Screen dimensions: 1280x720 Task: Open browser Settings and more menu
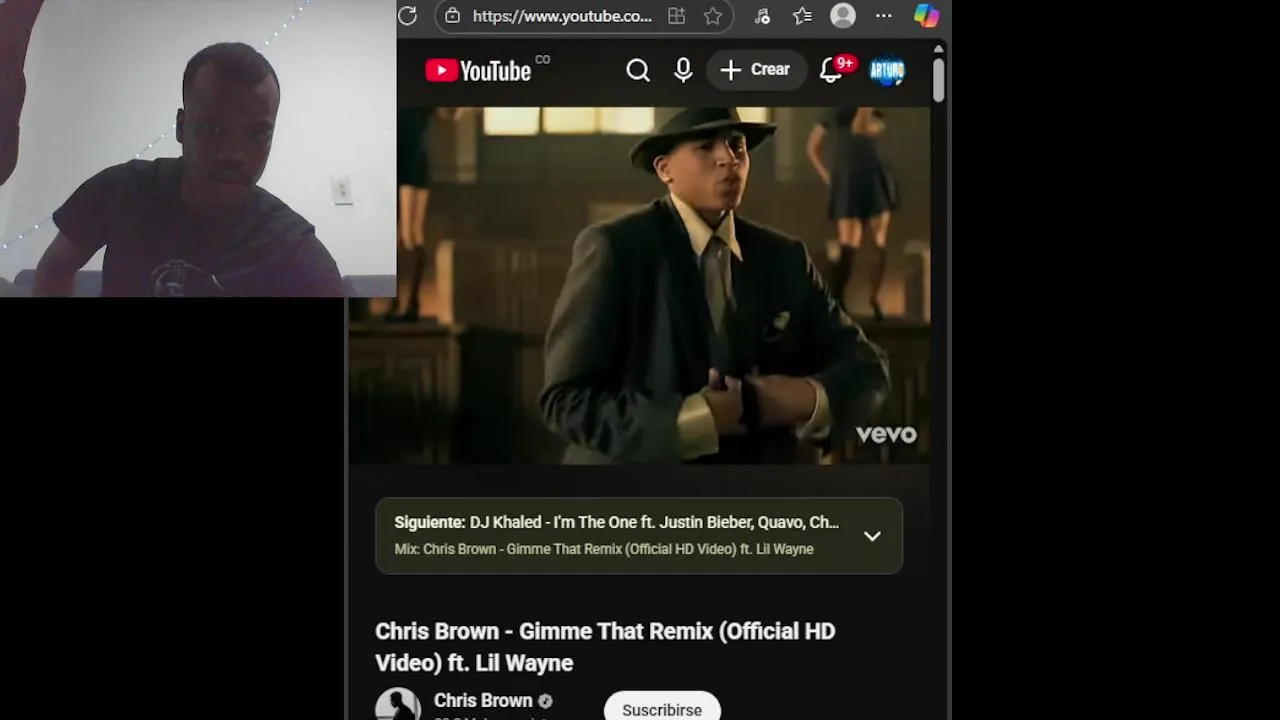click(884, 16)
